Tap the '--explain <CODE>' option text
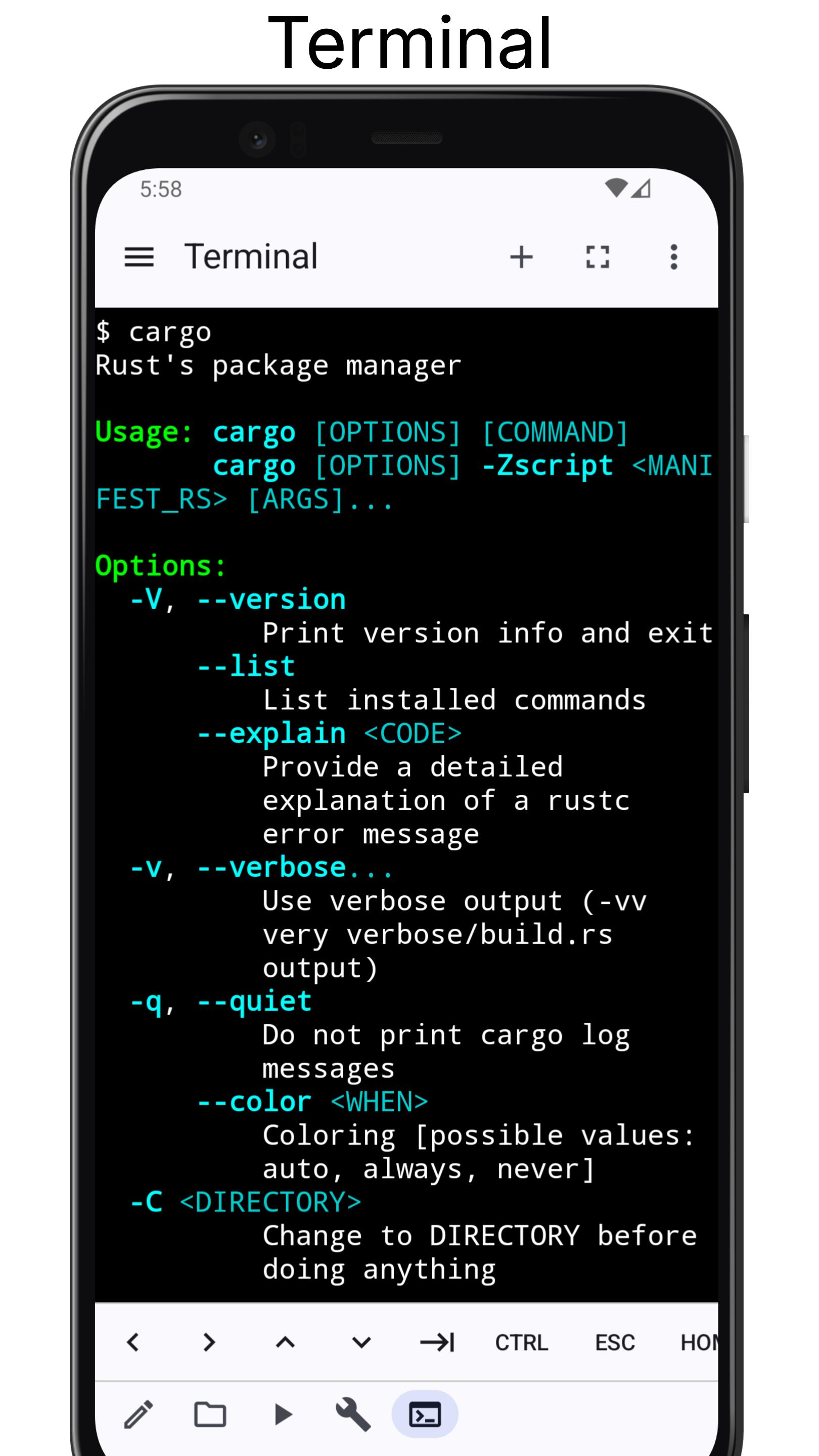819x1456 pixels. pyautogui.click(x=329, y=734)
